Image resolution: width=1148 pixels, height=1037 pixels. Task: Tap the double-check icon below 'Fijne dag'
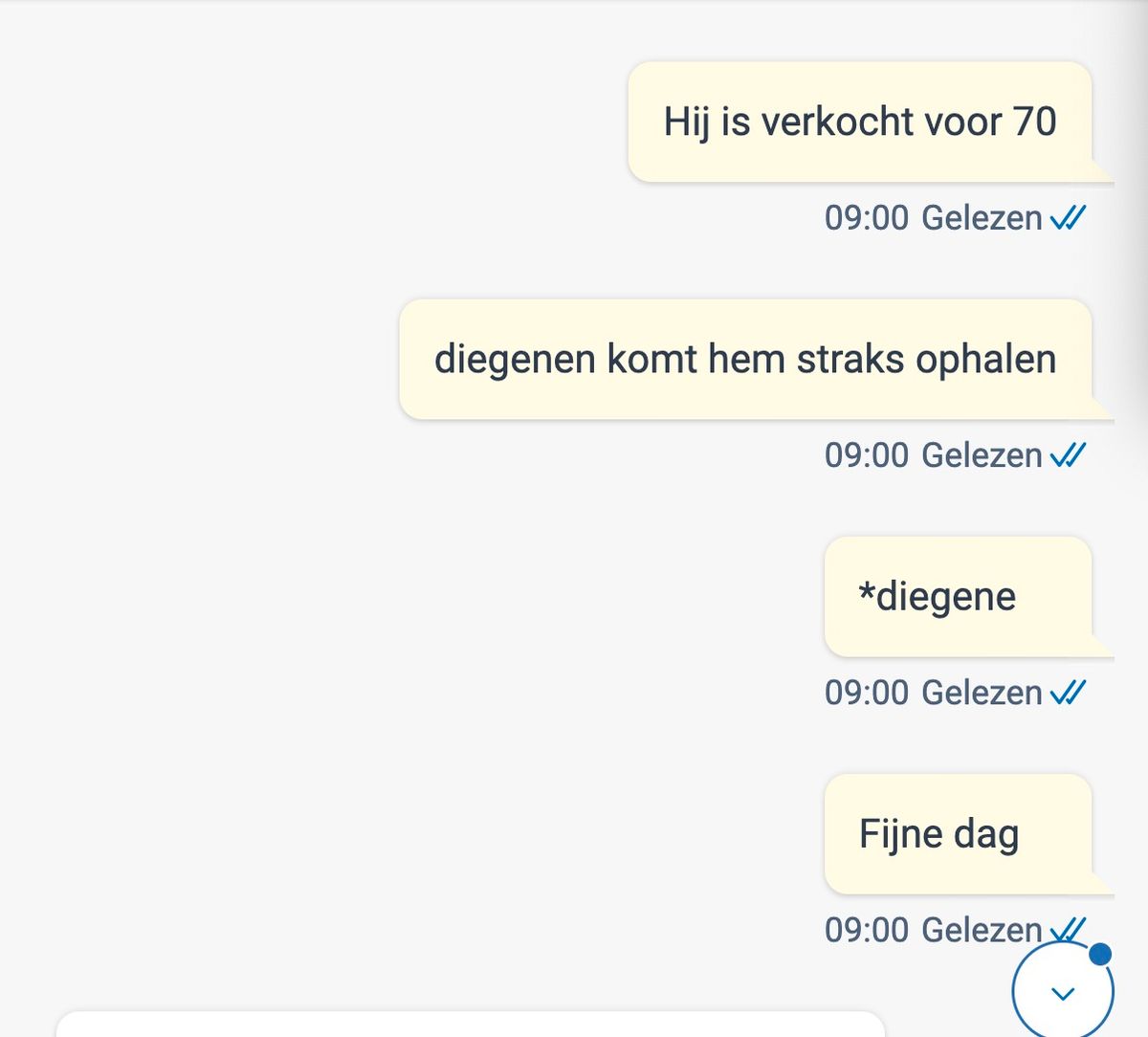click(x=1068, y=928)
